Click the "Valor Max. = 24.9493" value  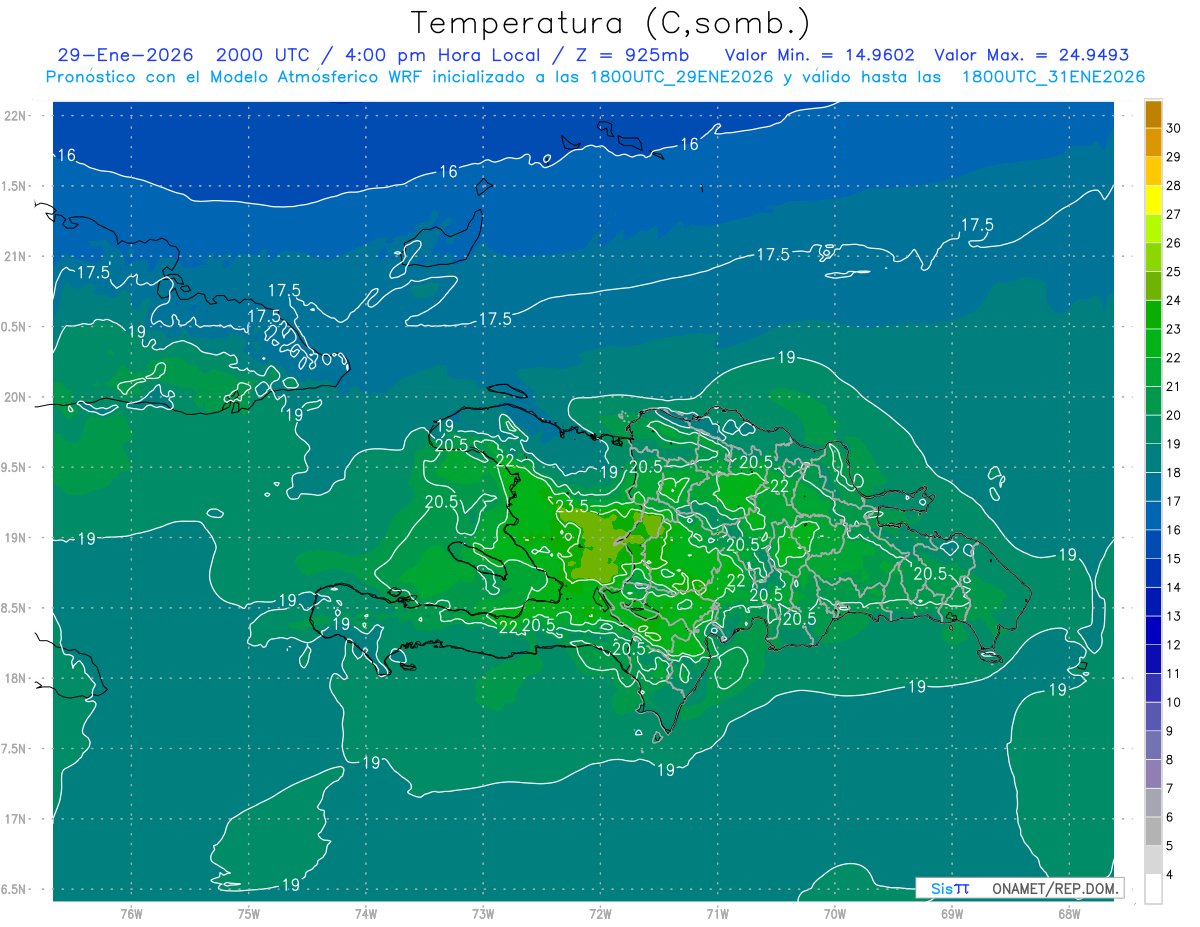click(x=1031, y=55)
